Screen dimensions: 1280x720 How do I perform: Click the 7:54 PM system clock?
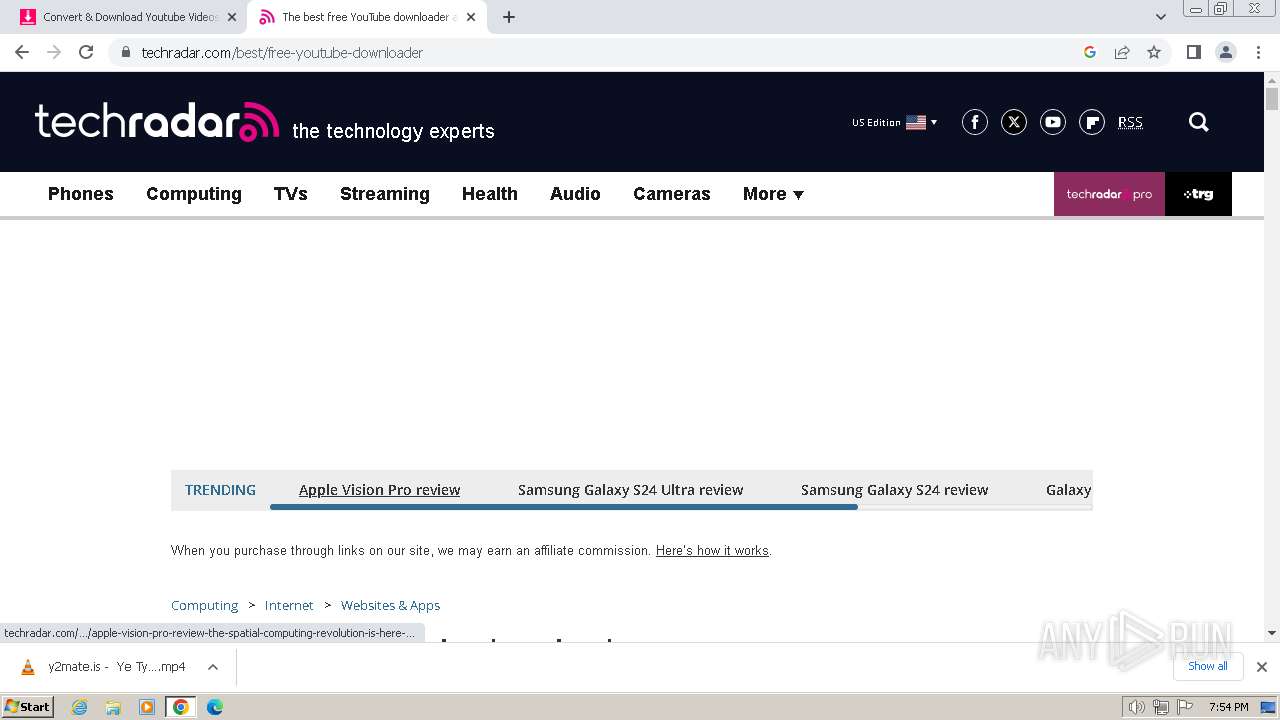(1228, 707)
